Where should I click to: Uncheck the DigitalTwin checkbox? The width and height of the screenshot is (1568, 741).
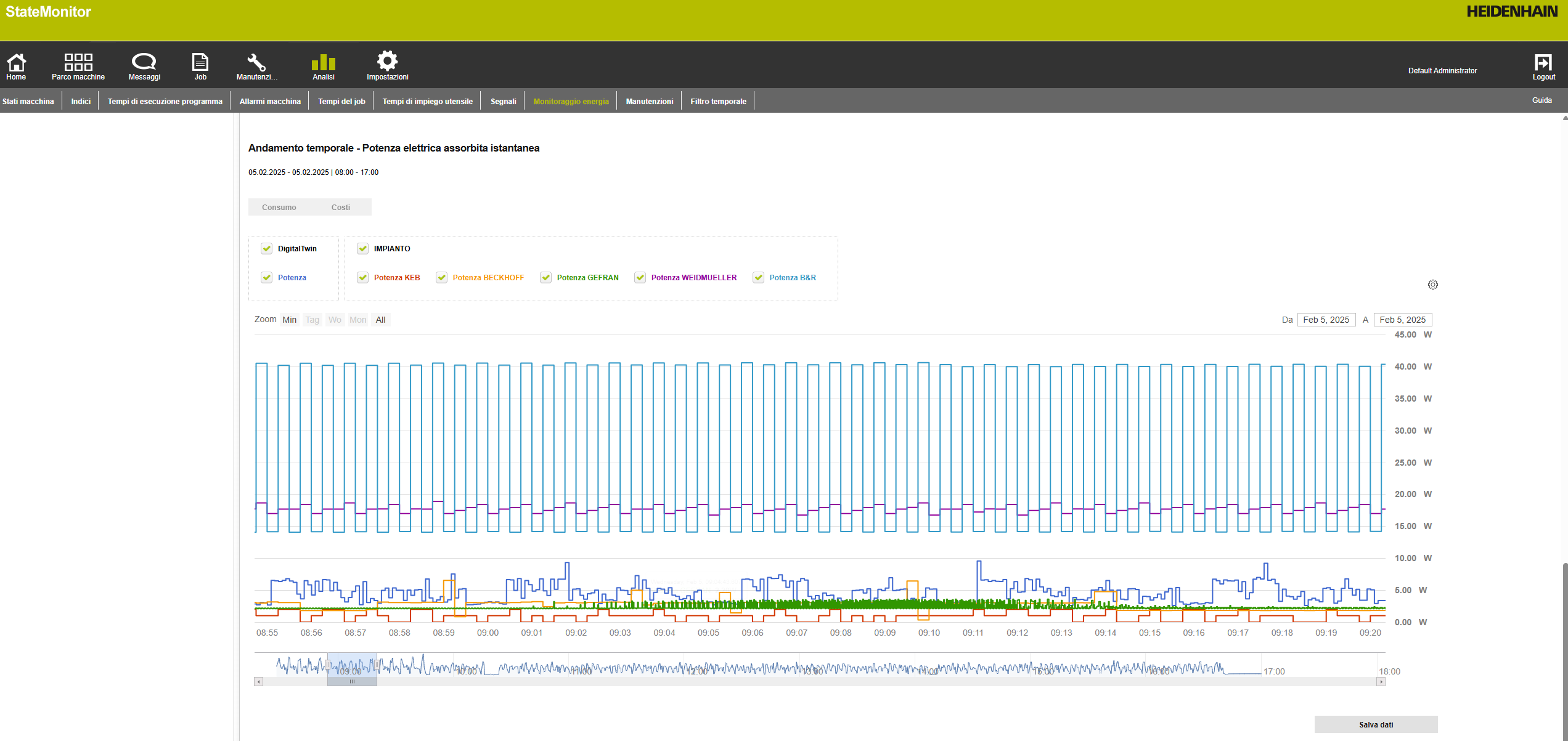pyautogui.click(x=266, y=249)
